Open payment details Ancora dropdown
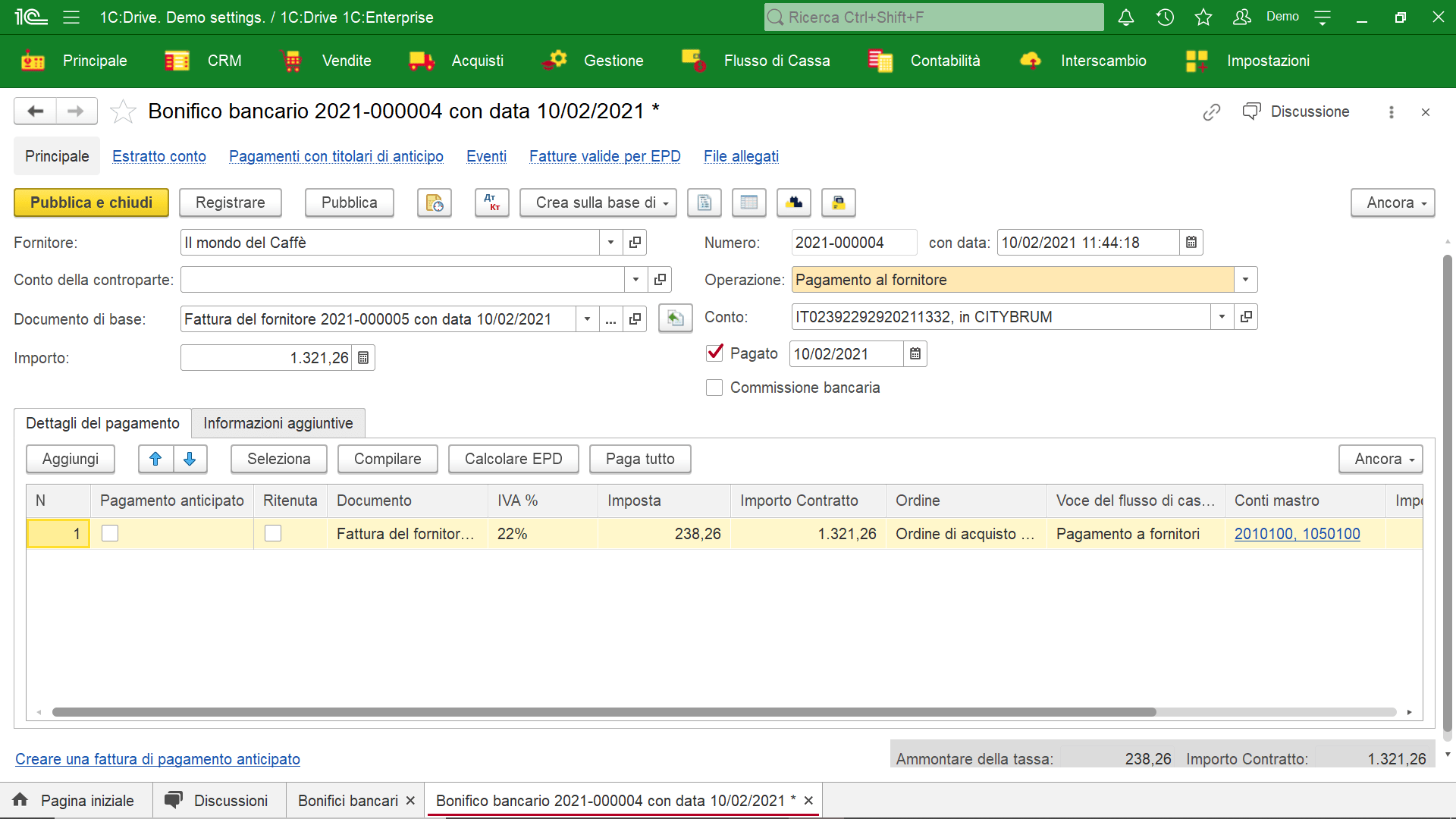 pos(1381,459)
